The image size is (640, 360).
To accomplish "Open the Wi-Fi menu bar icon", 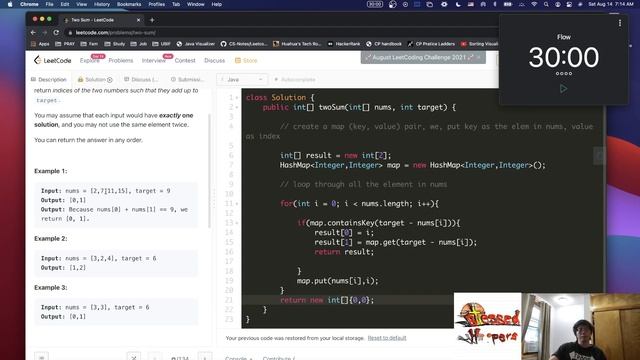I will coord(534,4).
